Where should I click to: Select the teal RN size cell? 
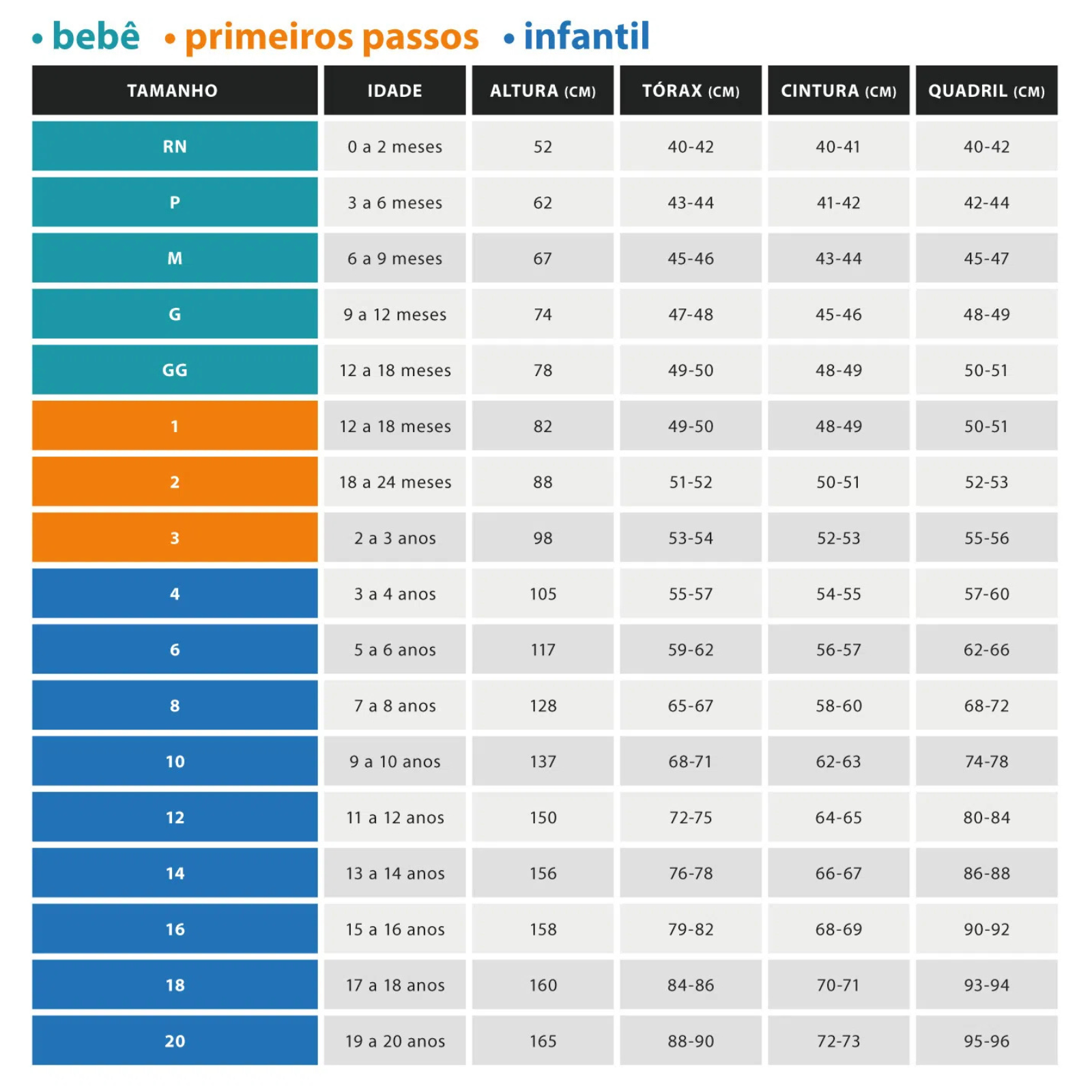pos(174,147)
